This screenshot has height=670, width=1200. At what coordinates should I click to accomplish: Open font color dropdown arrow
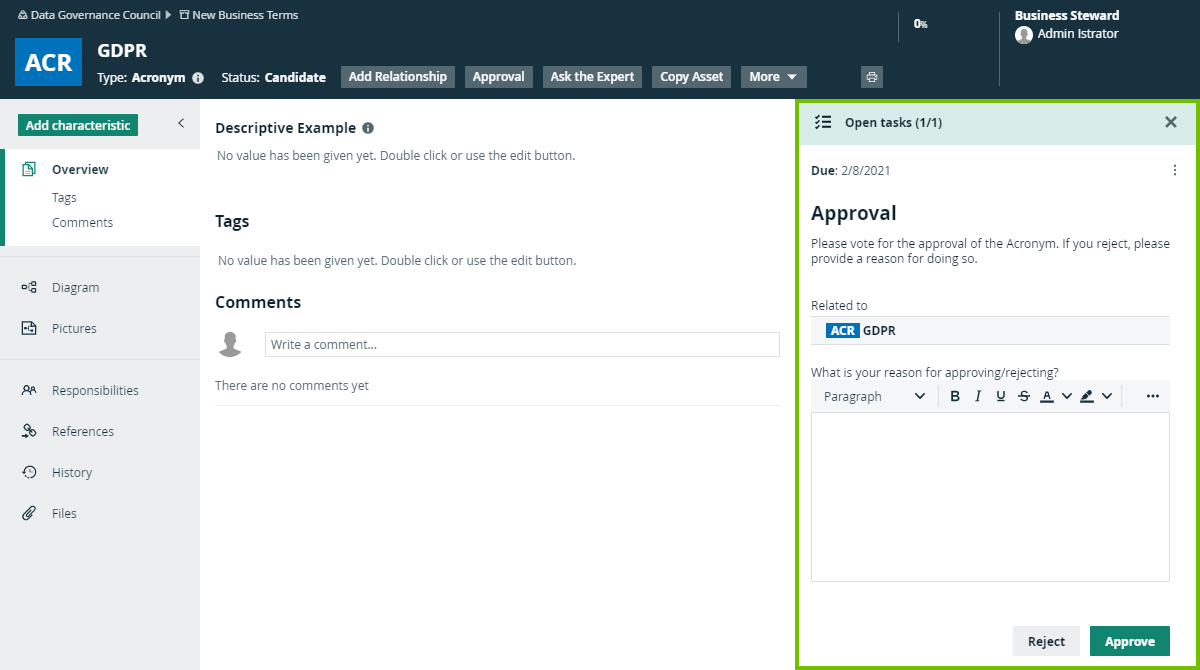coord(1067,396)
